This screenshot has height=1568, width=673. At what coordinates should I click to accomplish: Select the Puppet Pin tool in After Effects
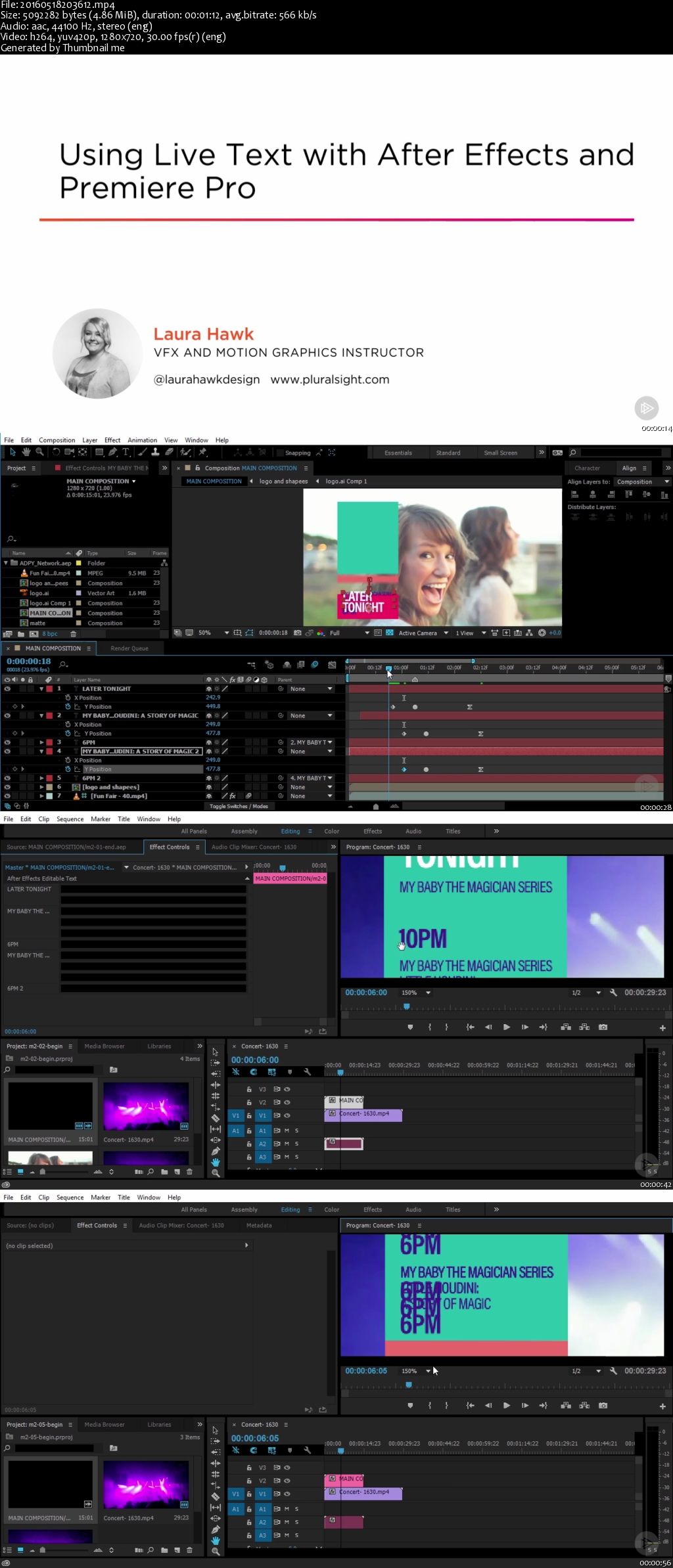pyautogui.click(x=202, y=452)
